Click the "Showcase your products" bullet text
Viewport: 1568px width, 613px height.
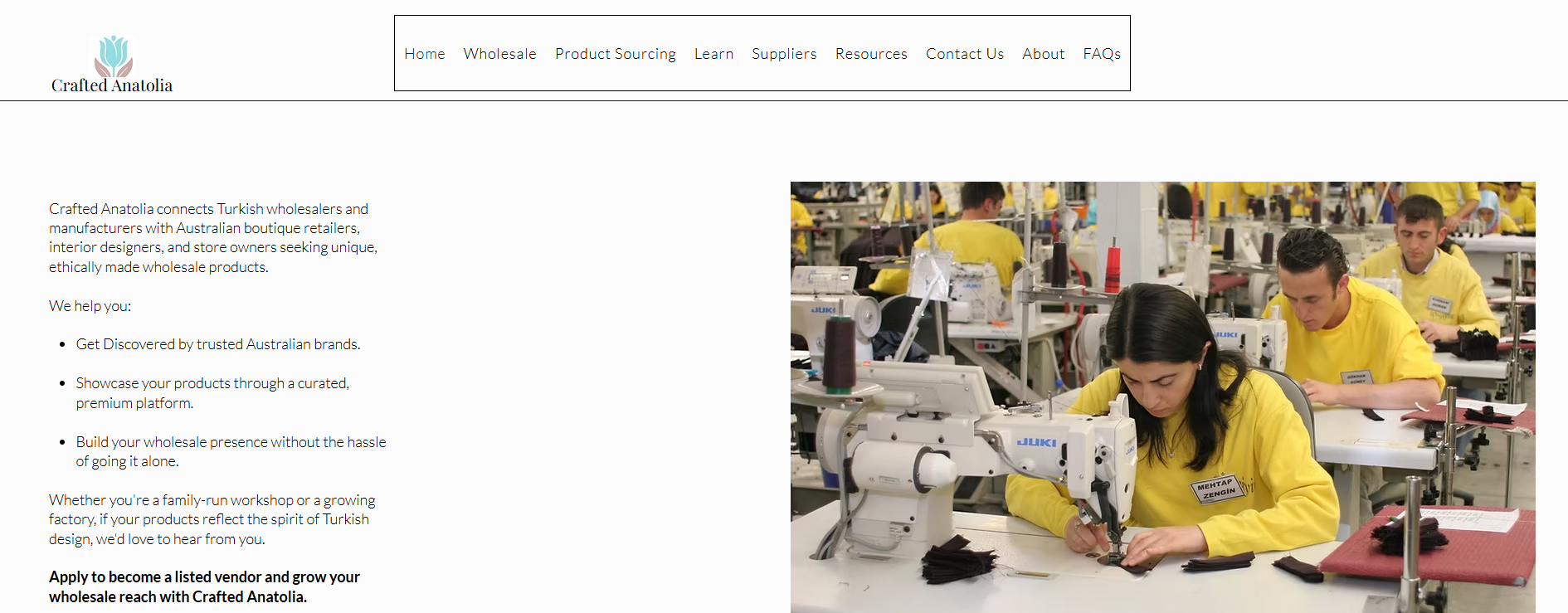coord(212,392)
